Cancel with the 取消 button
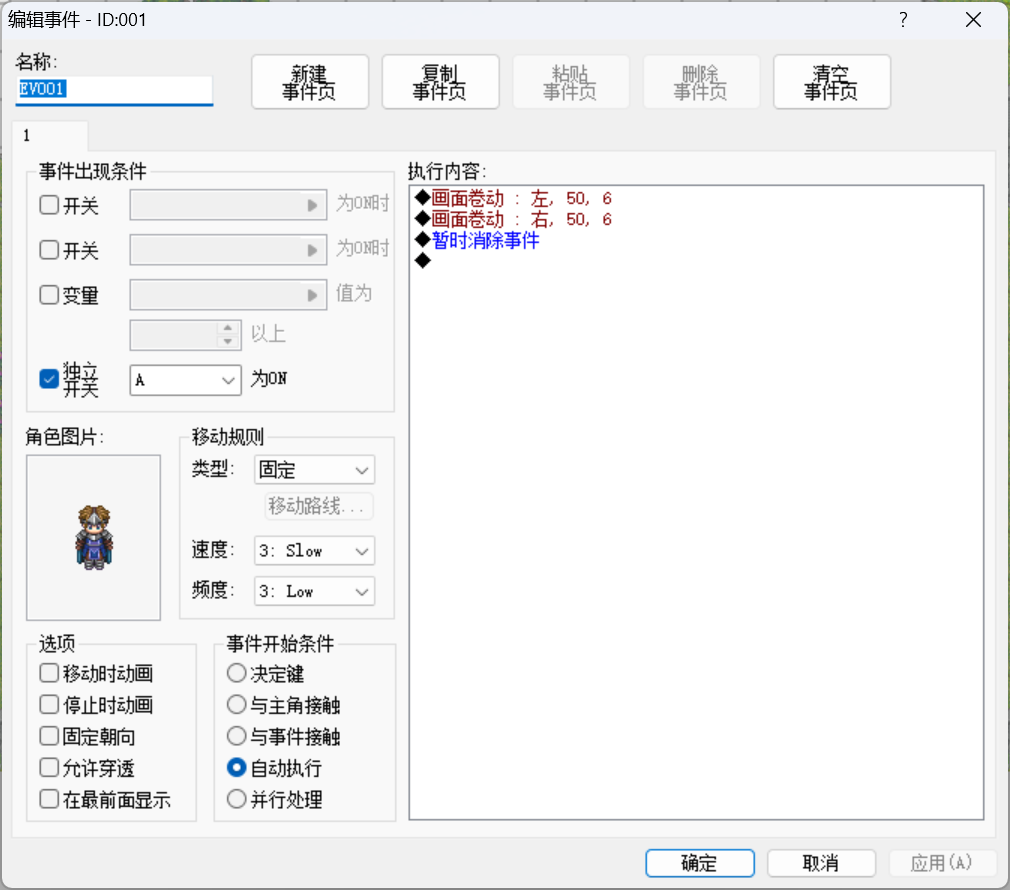The image size is (1010, 890). point(821,862)
